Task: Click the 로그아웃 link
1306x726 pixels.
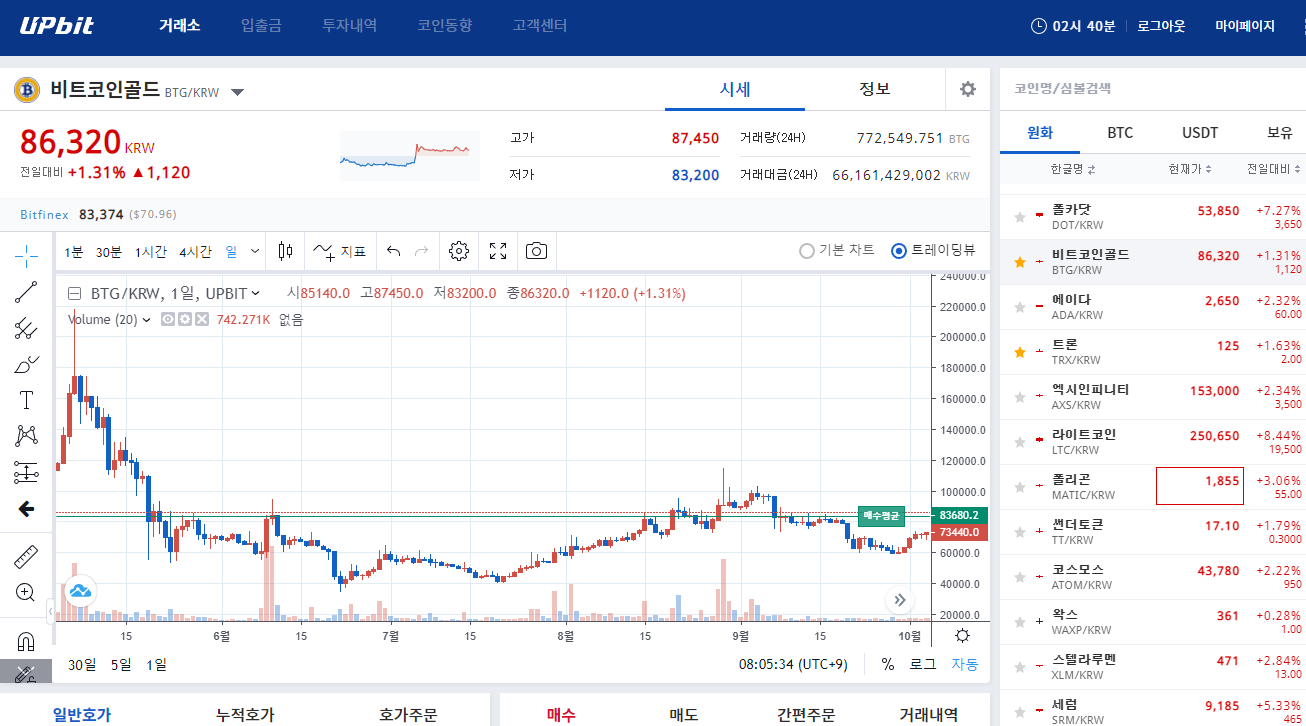Action: tap(1161, 26)
